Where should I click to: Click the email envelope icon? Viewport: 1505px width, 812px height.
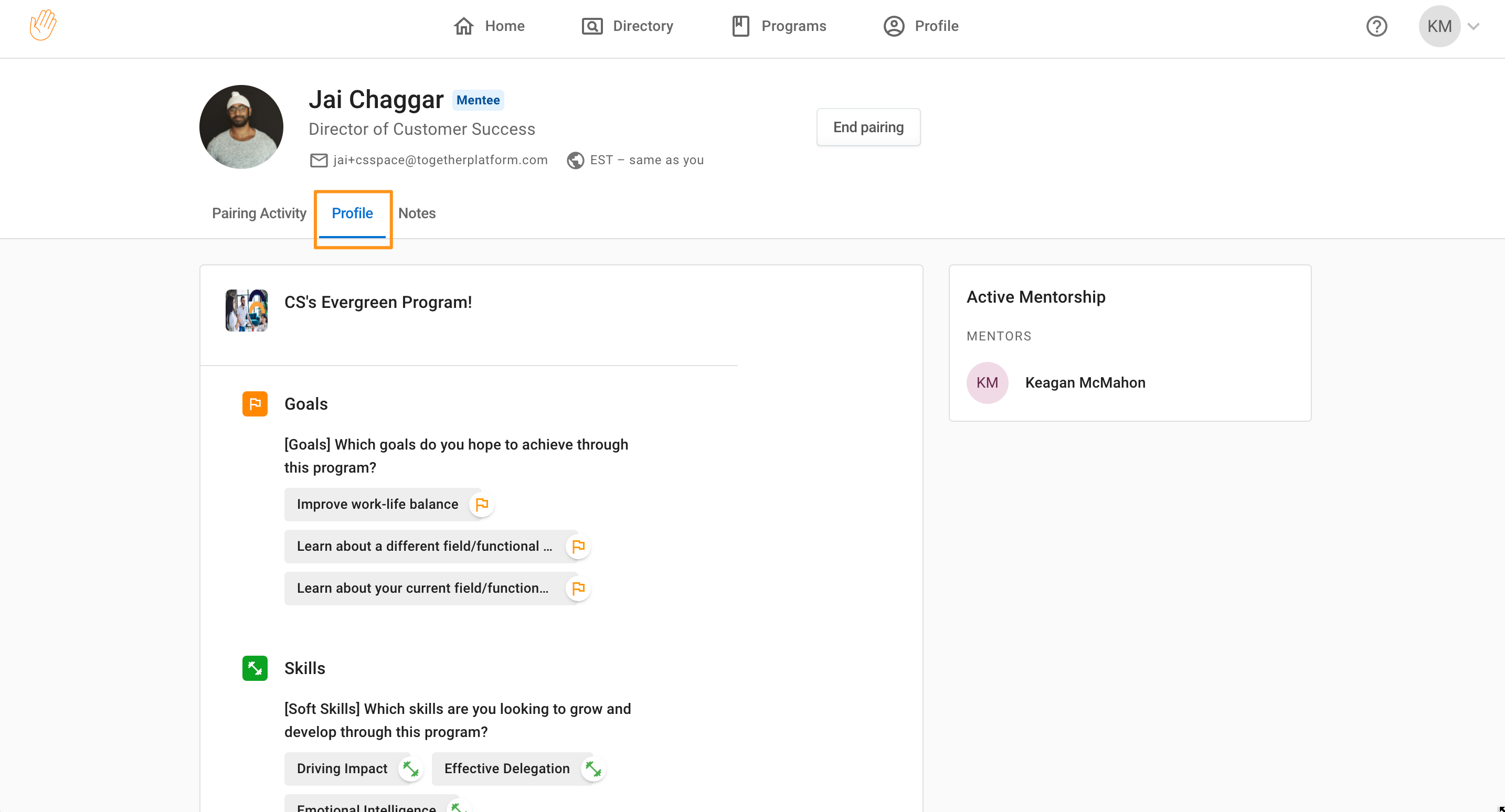click(x=319, y=160)
